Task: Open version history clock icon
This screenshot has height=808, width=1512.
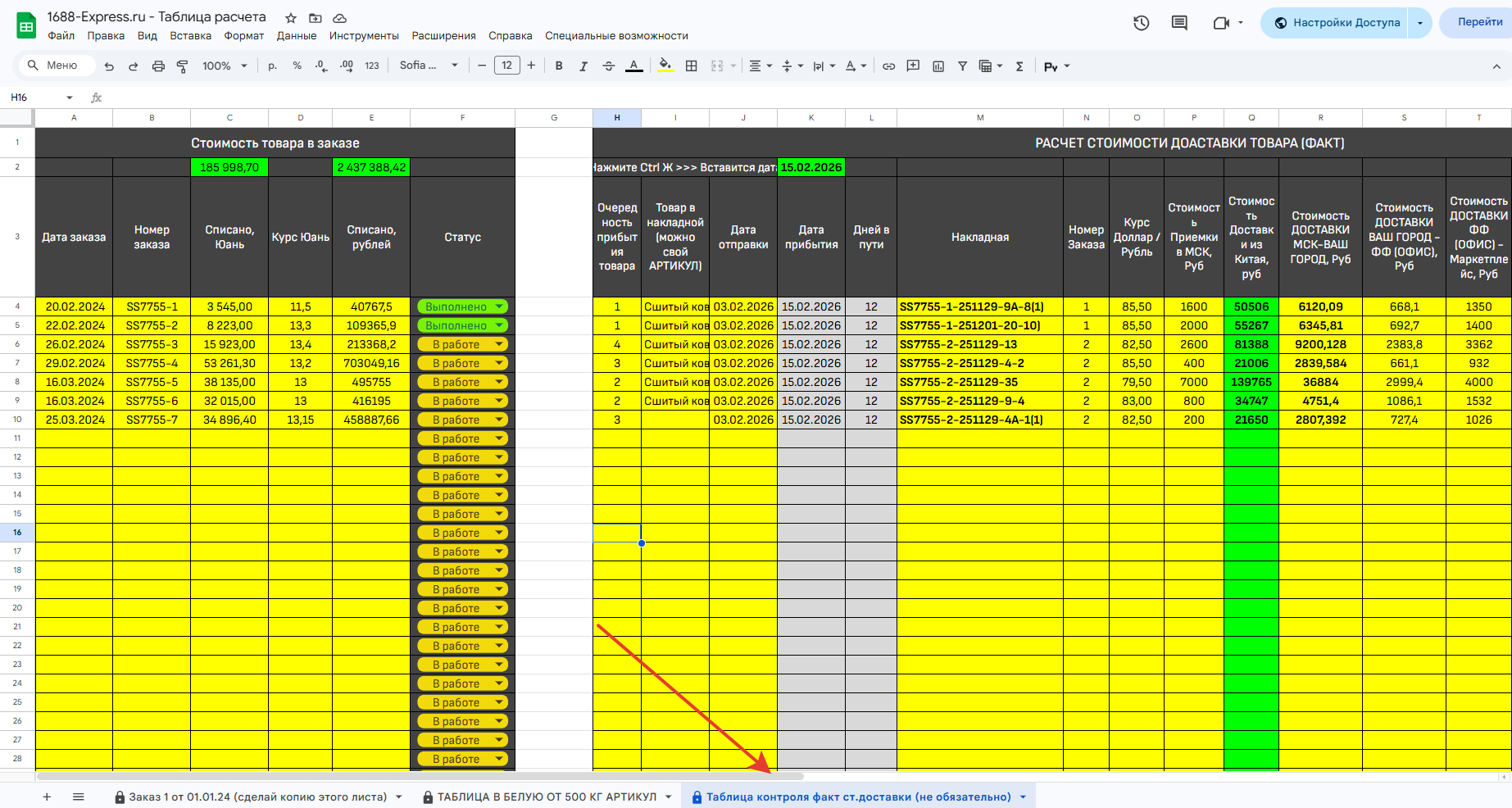Action: 1141,23
